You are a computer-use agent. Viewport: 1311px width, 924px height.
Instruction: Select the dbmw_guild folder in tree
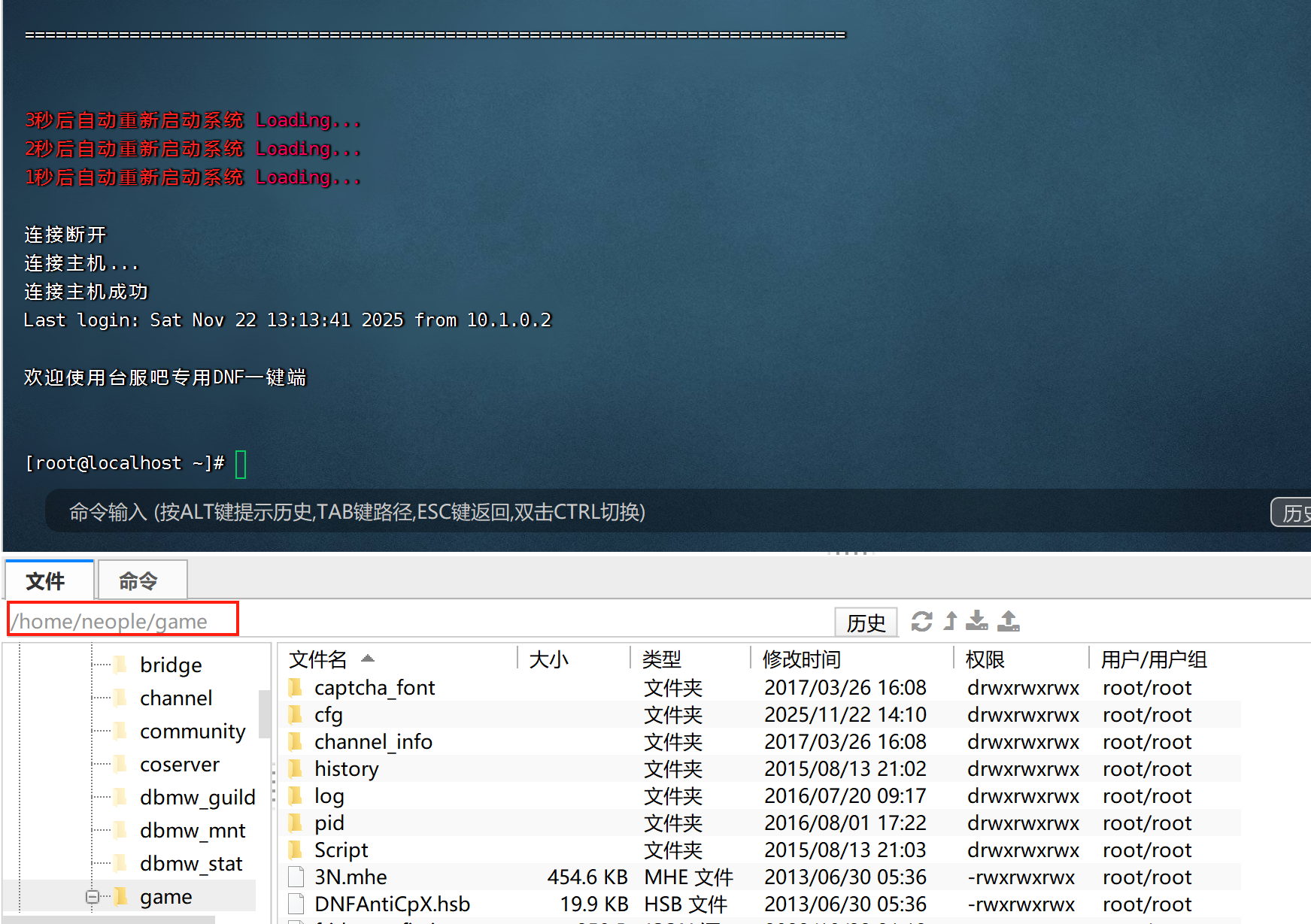pyautogui.click(x=198, y=798)
